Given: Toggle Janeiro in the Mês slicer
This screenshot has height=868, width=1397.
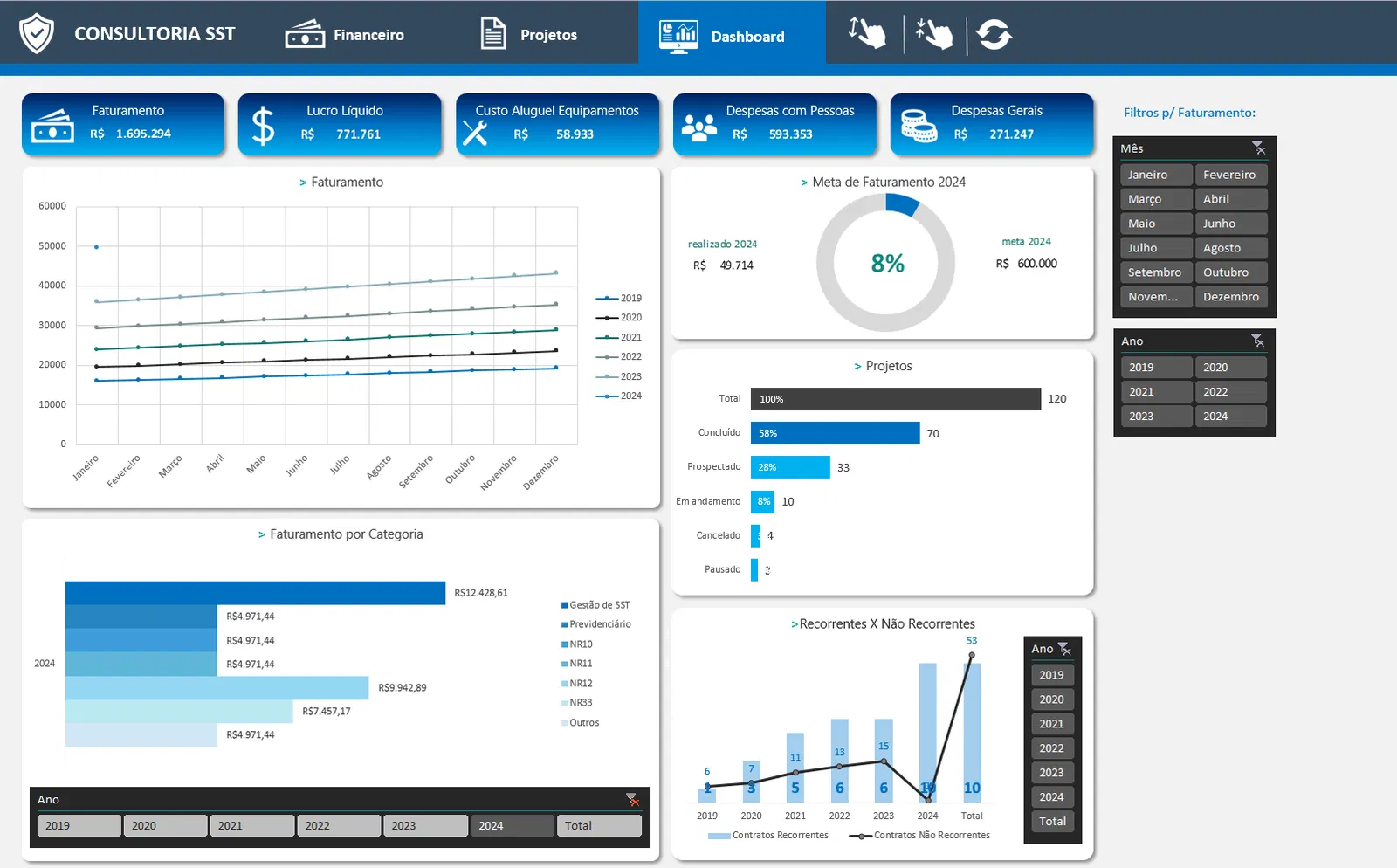Looking at the screenshot, I should [x=1156, y=175].
